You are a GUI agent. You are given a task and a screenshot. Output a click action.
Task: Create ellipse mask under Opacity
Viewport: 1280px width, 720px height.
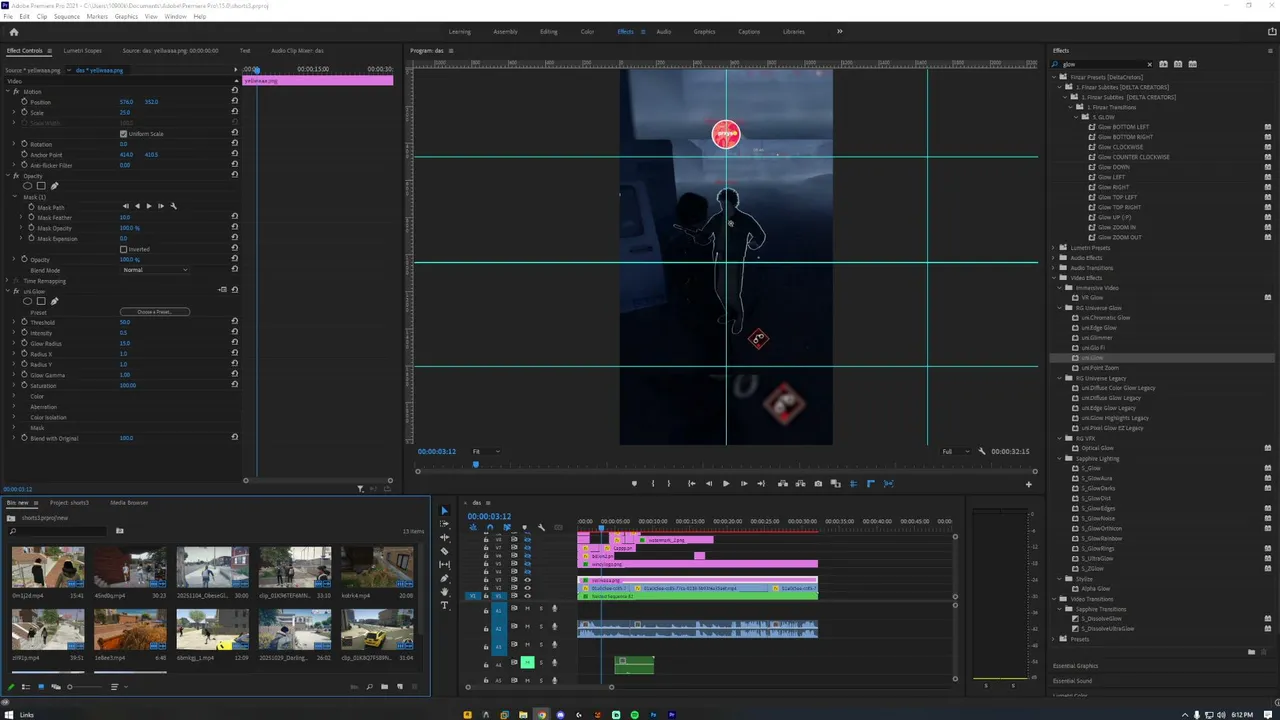[28, 186]
